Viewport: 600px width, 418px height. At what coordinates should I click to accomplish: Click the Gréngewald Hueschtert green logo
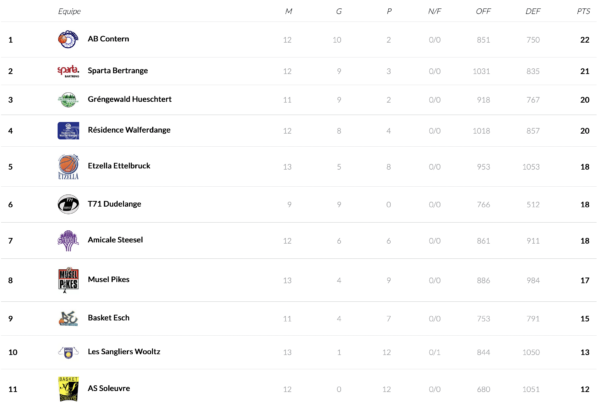tap(67, 100)
